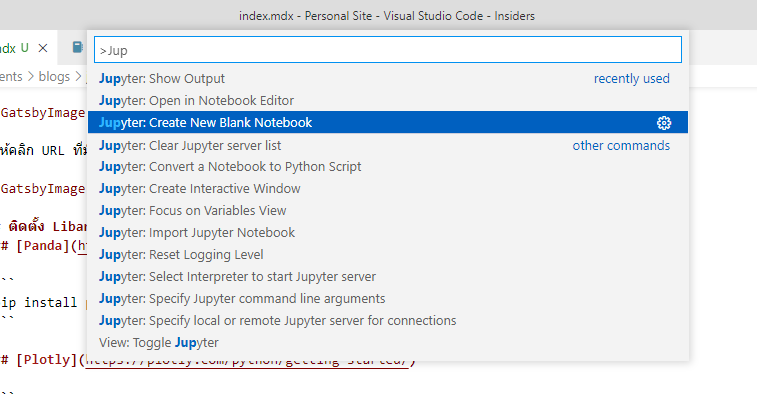Select Specify local or remote Jupyter server
The image size is (757, 398).
388,321
